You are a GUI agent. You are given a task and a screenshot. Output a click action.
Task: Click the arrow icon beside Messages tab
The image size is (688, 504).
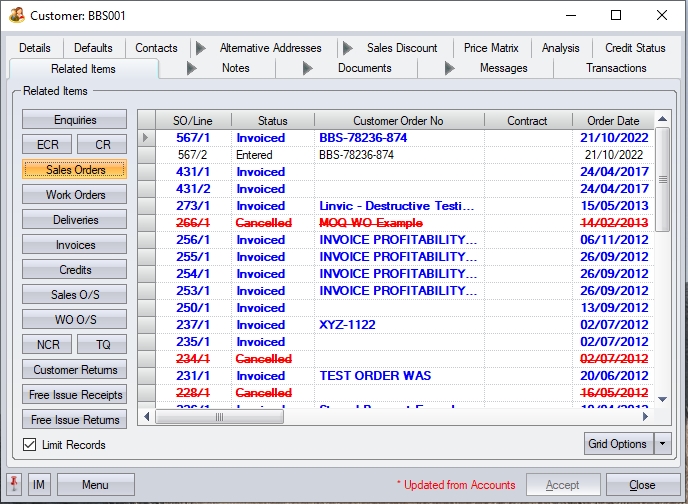click(450, 68)
